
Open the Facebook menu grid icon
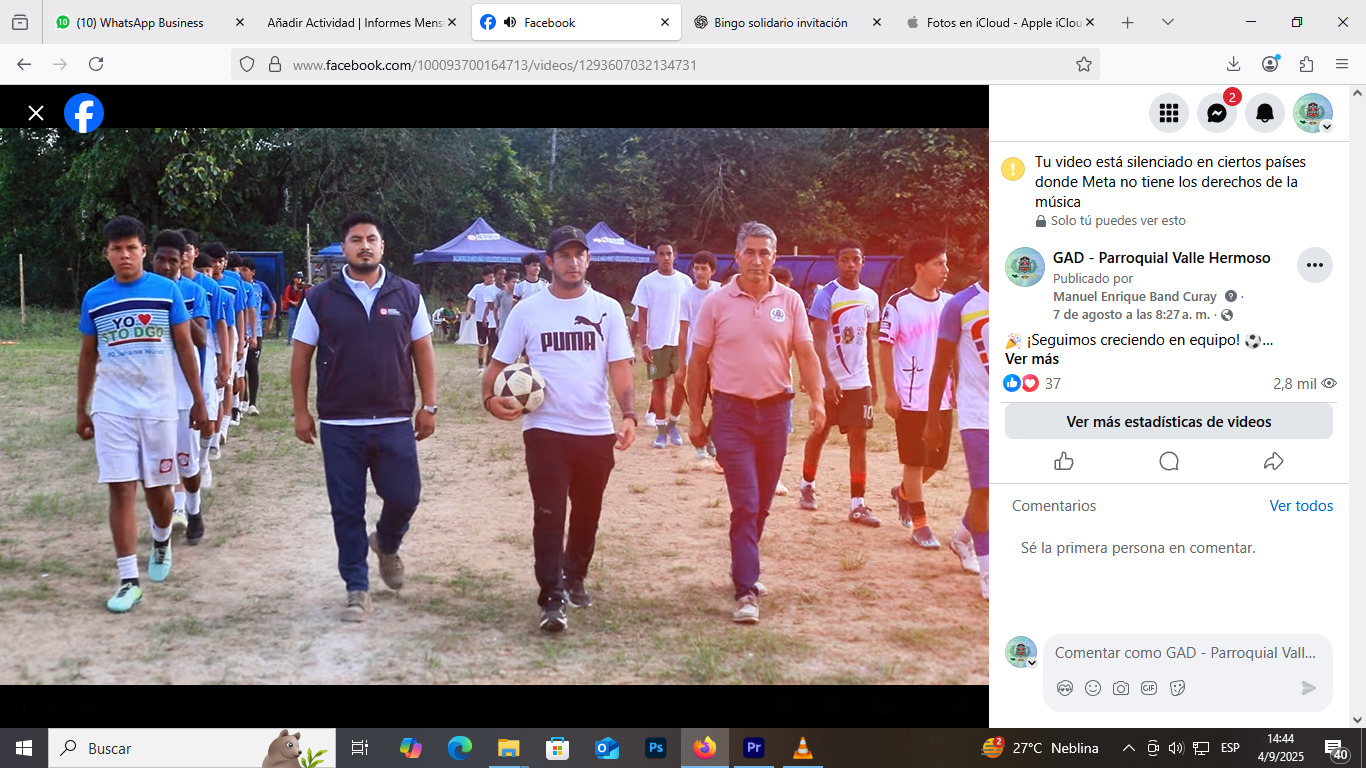1169,113
